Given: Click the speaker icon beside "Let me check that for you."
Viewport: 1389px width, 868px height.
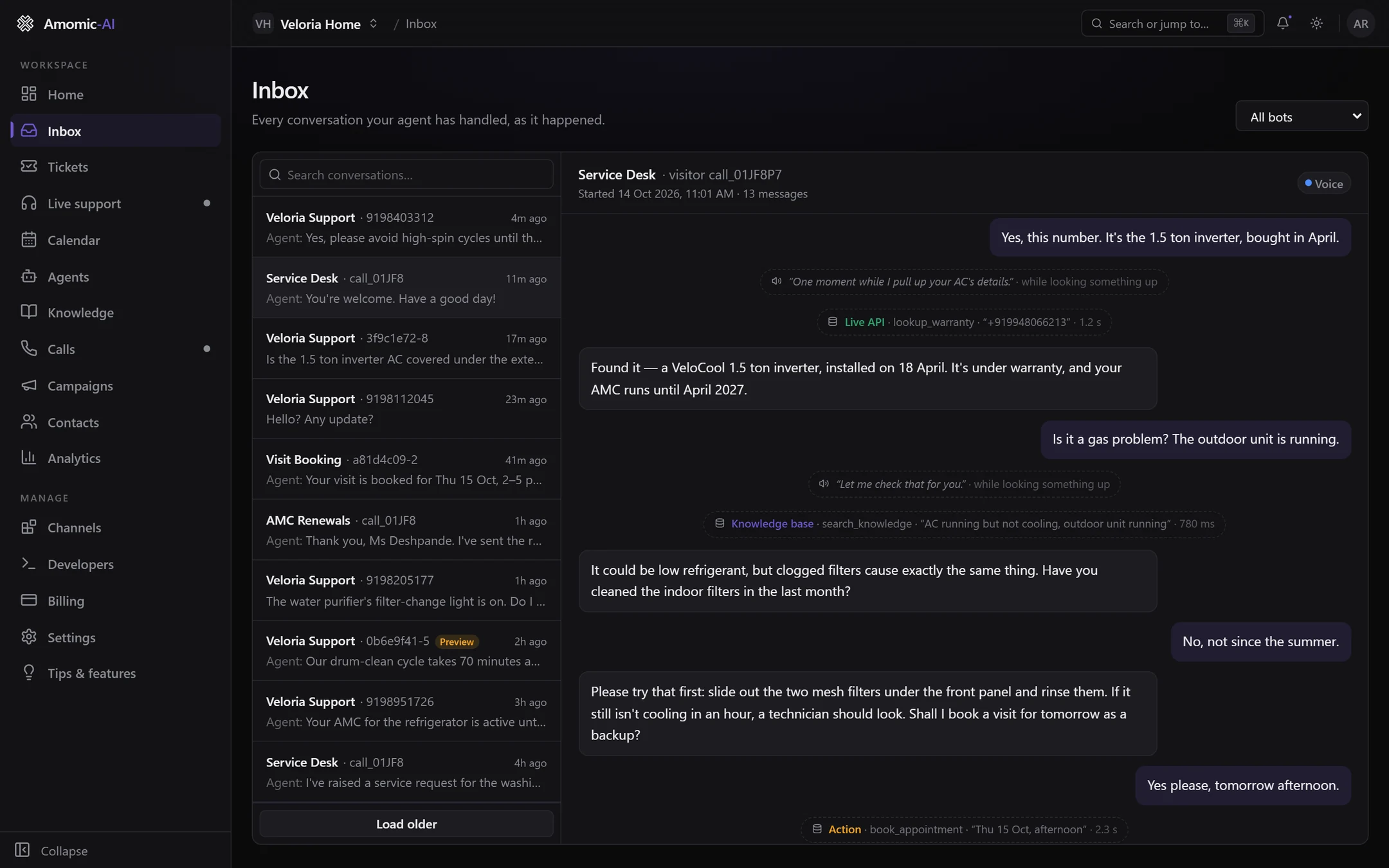Looking at the screenshot, I should coord(824,484).
